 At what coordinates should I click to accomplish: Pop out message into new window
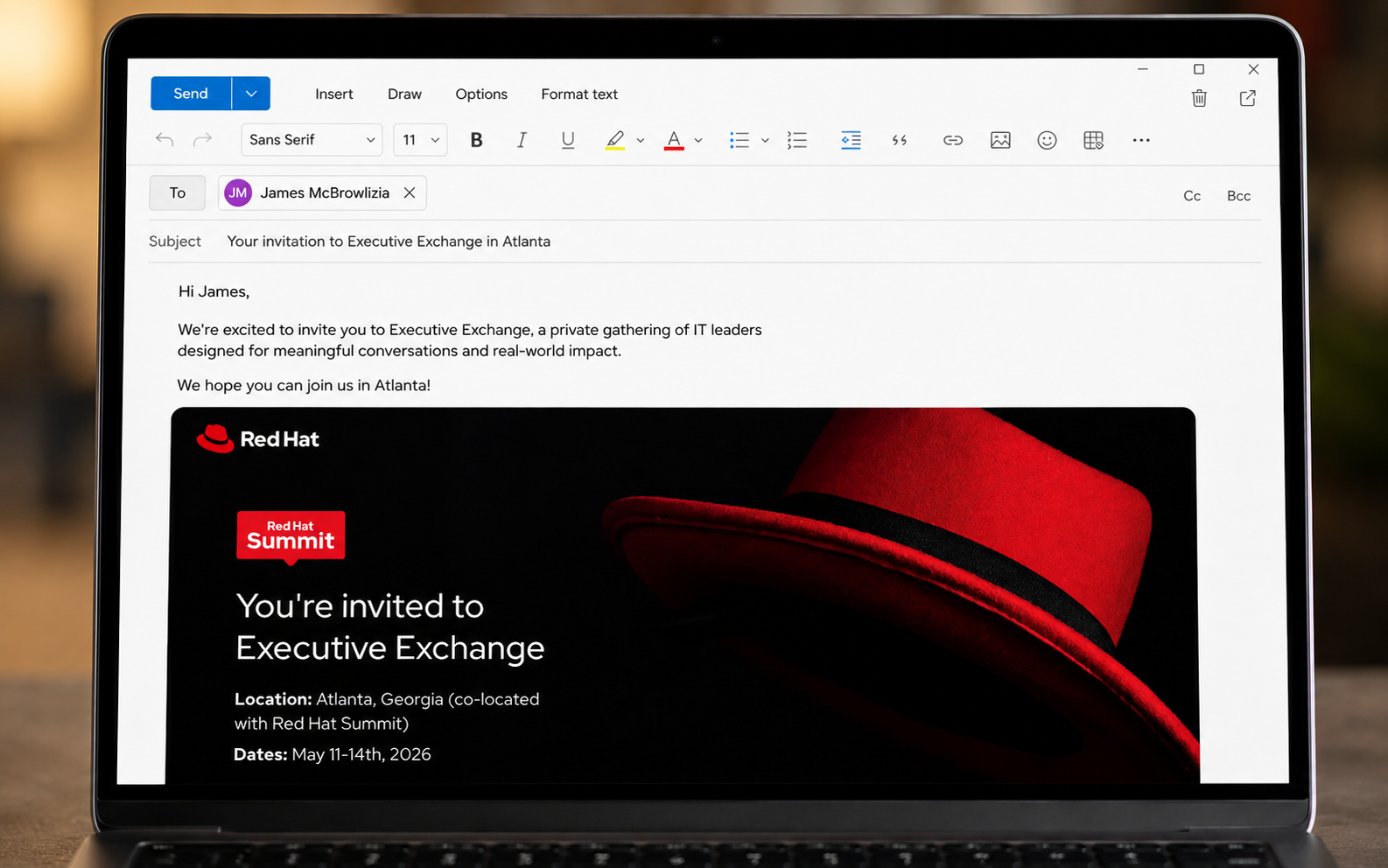click(x=1248, y=98)
